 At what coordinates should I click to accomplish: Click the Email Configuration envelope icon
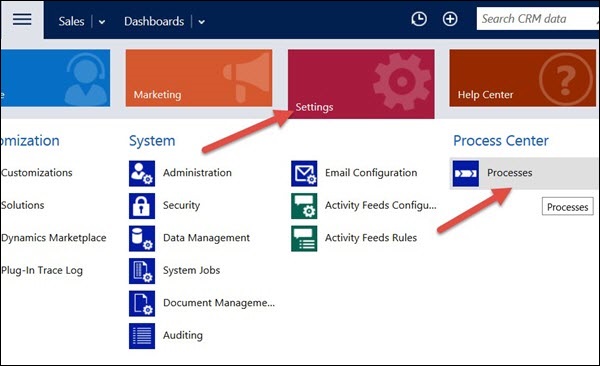point(304,173)
